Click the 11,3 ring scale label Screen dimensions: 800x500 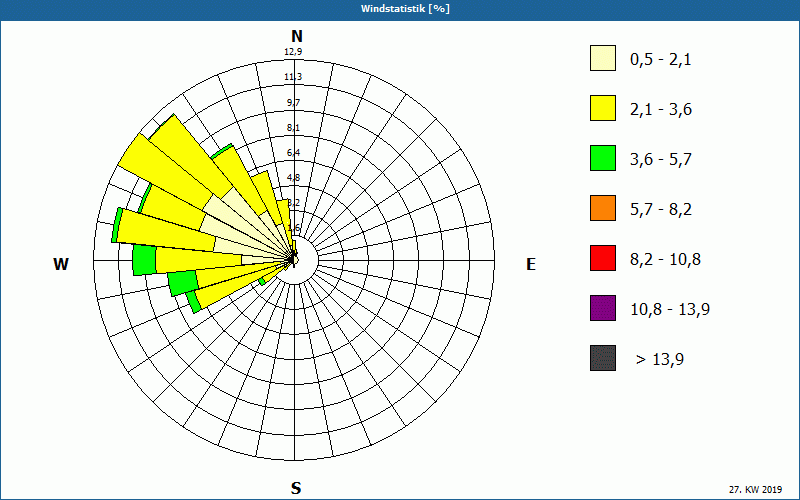click(293, 77)
